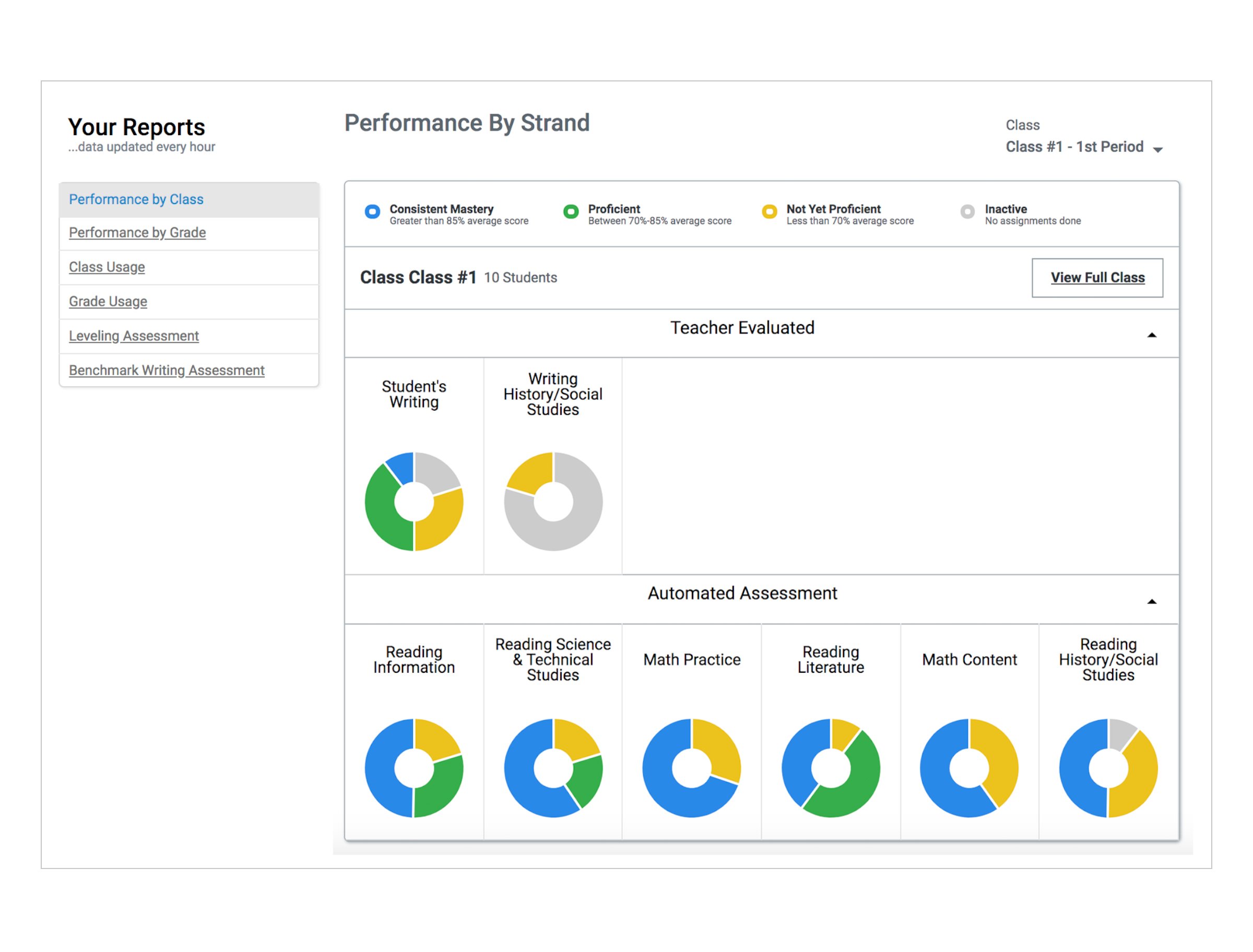Click the Student's Writing strand label
Image resolution: width=1253 pixels, height=952 pixels.
pos(413,395)
